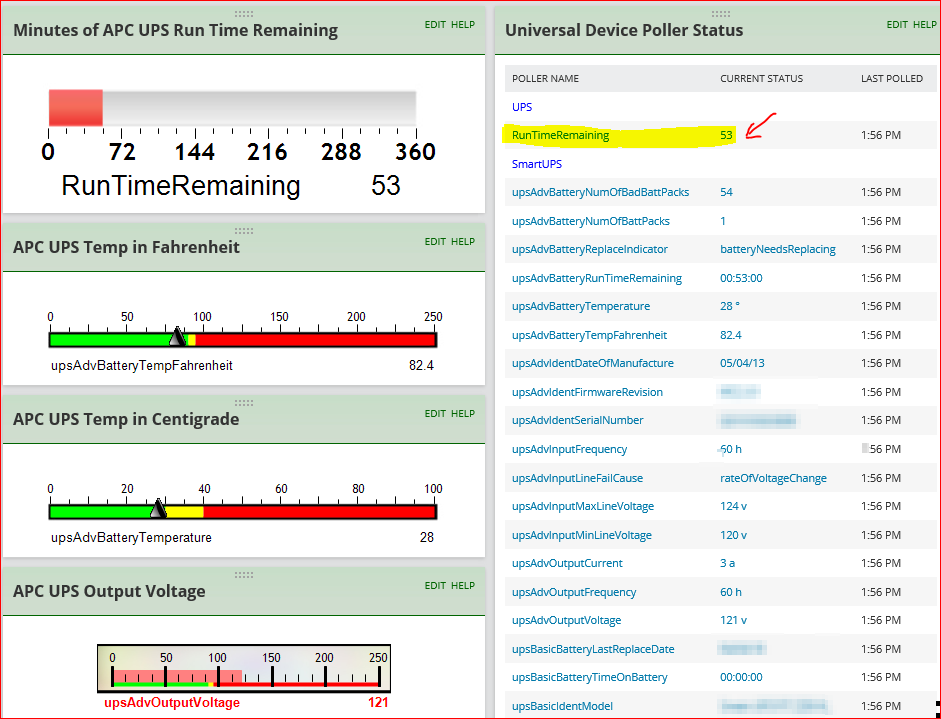Click the 05/04/13 manufacture date value
The width and height of the screenshot is (941, 719).
742,364
